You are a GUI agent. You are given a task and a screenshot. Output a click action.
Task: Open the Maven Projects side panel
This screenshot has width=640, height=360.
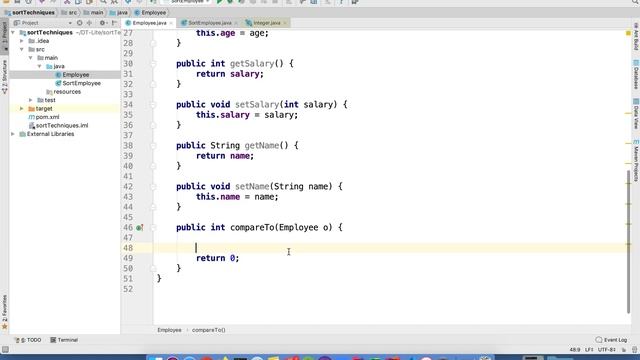636,160
